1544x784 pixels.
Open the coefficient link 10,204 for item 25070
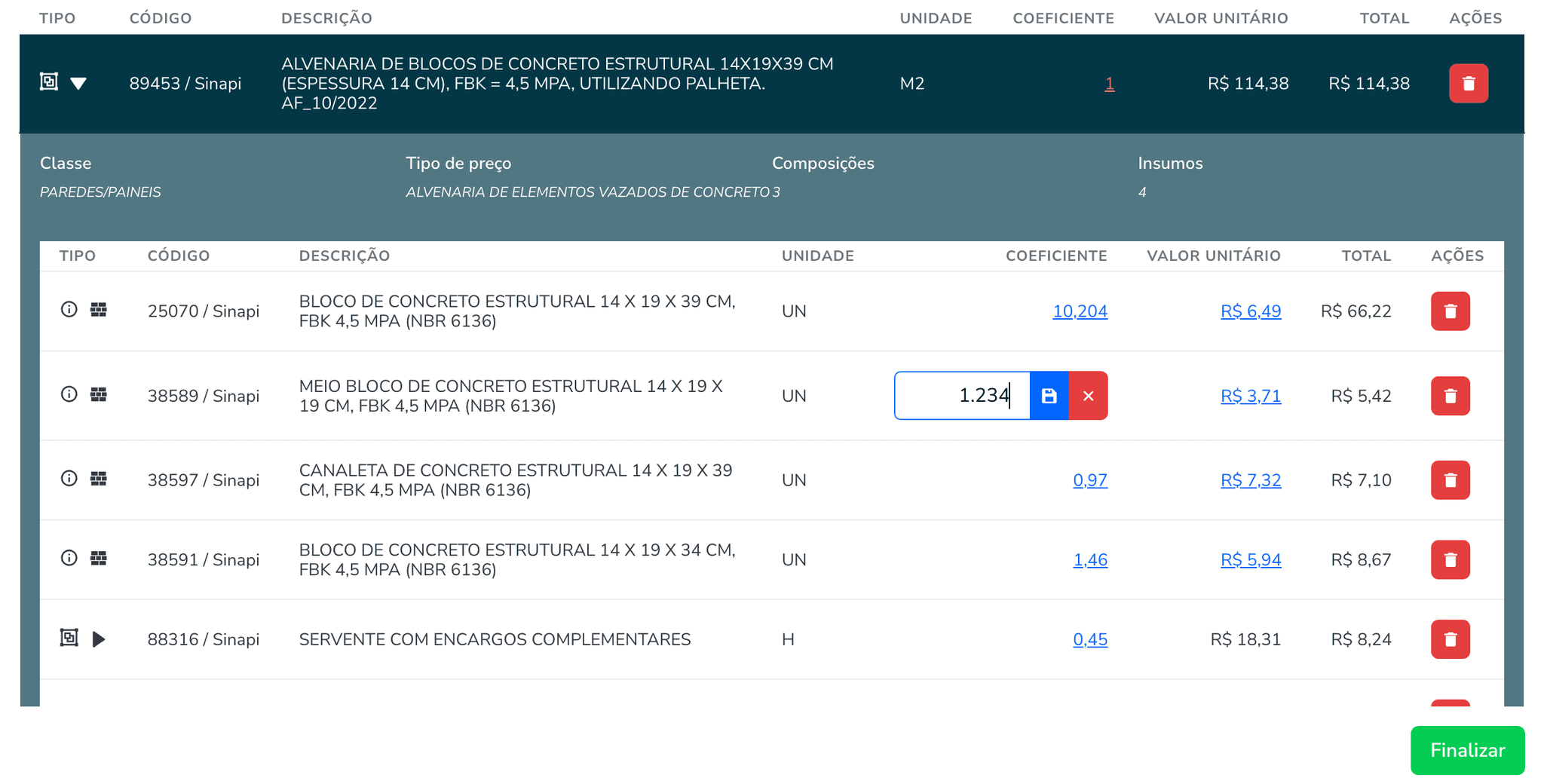(x=1080, y=311)
